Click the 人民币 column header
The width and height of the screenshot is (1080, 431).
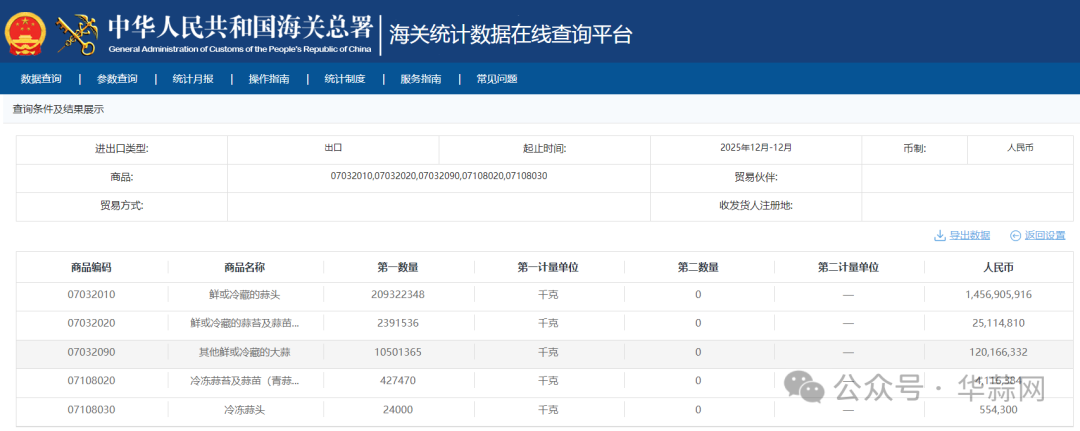click(x=998, y=267)
